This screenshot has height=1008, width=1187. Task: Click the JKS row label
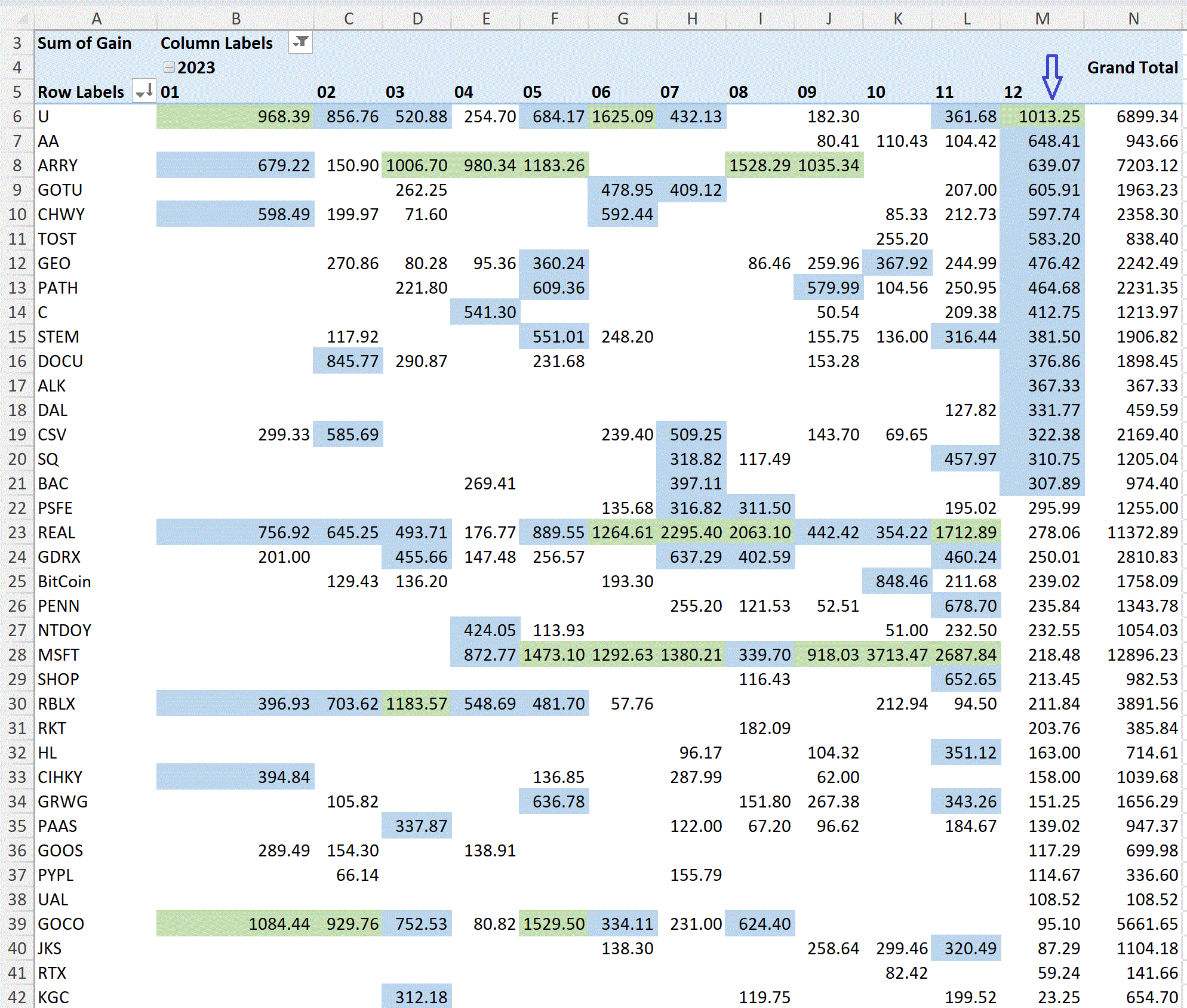click(x=50, y=948)
